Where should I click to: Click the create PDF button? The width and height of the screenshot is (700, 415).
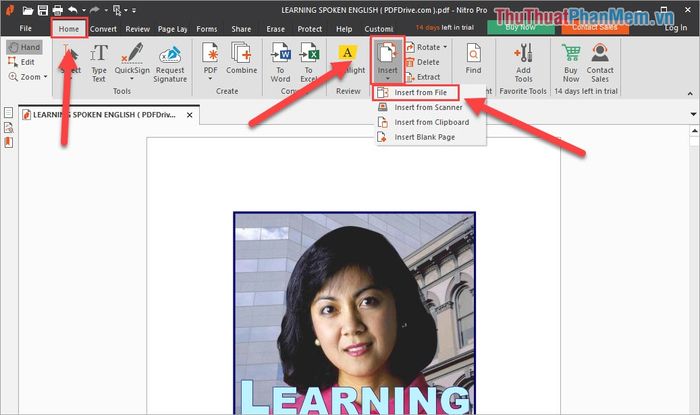click(x=210, y=58)
